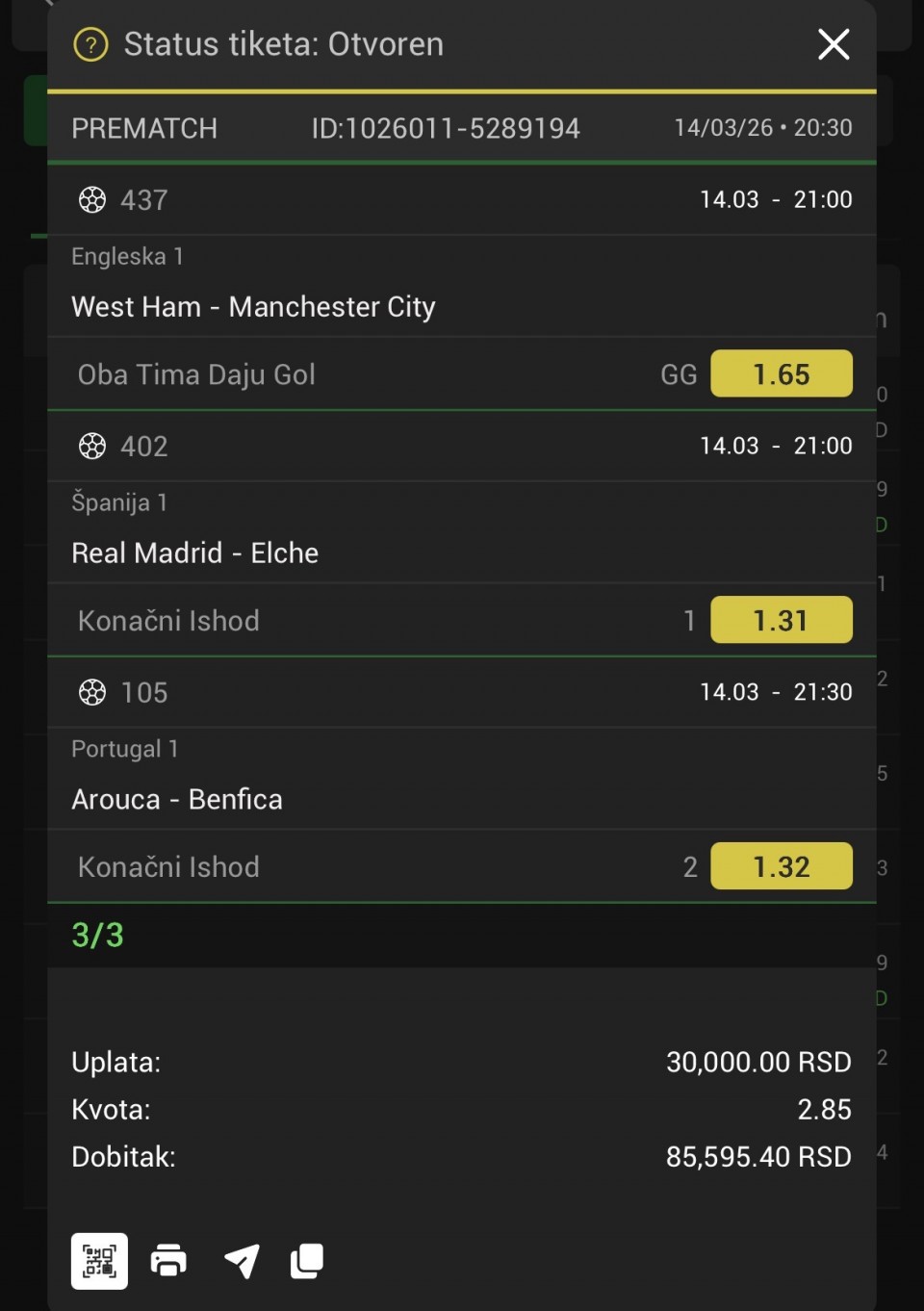The width and height of the screenshot is (924, 1311).
Task: Select the 1.65 GG odds button
Action: (x=781, y=374)
